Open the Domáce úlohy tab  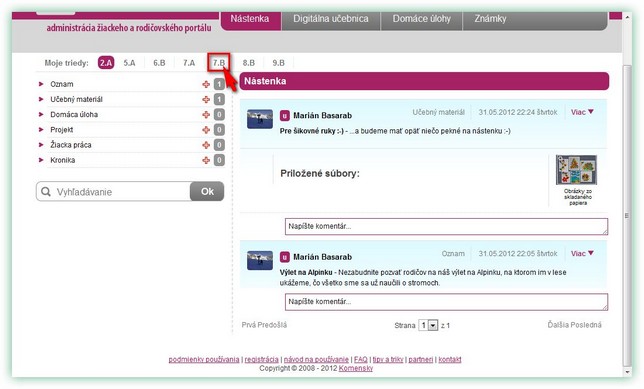tap(421, 19)
